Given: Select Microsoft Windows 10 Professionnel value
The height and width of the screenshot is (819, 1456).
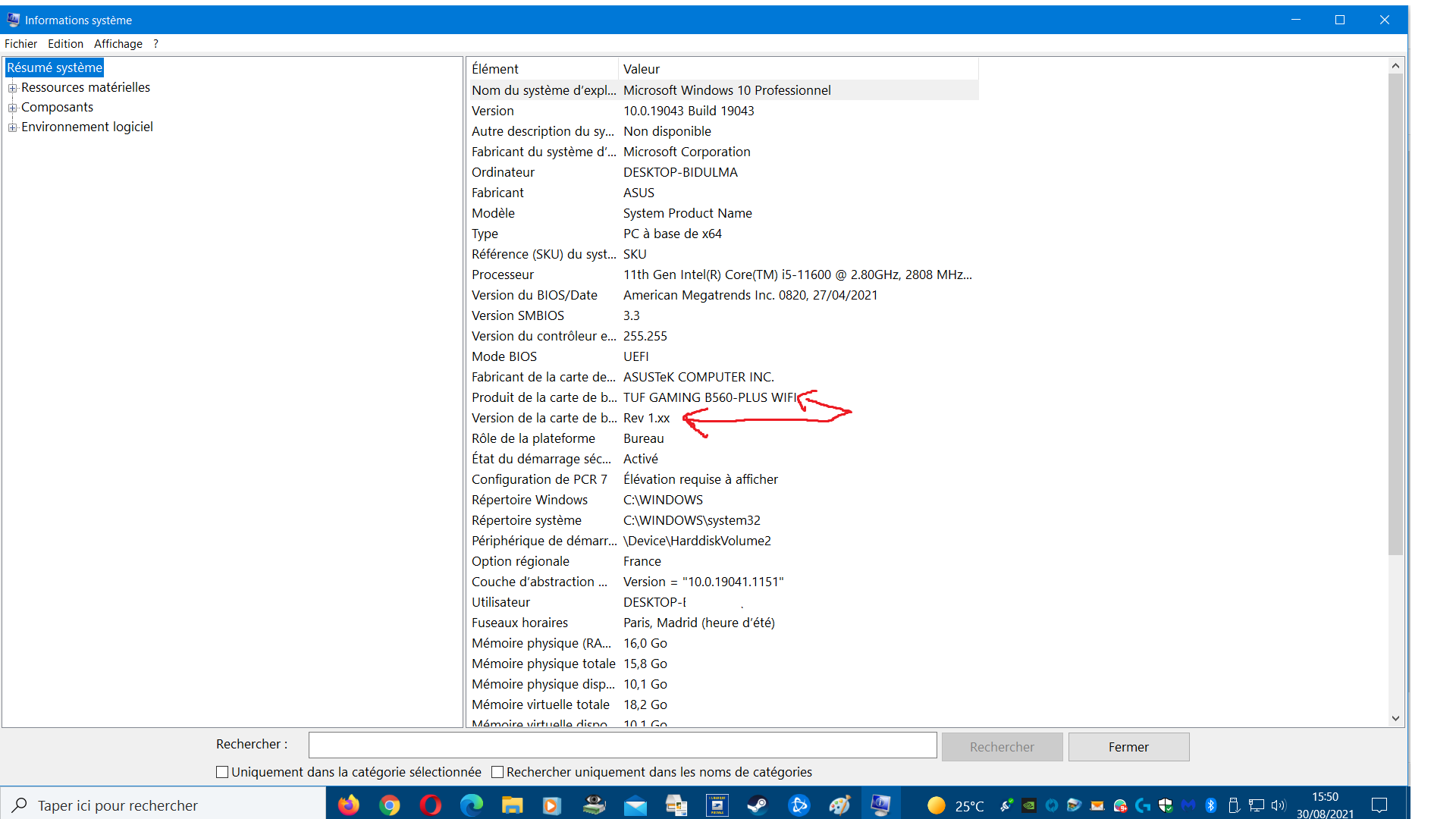Looking at the screenshot, I should (726, 90).
